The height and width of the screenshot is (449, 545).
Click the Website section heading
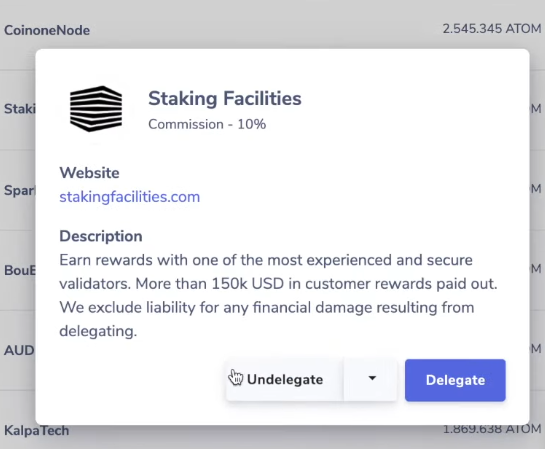(x=89, y=173)
